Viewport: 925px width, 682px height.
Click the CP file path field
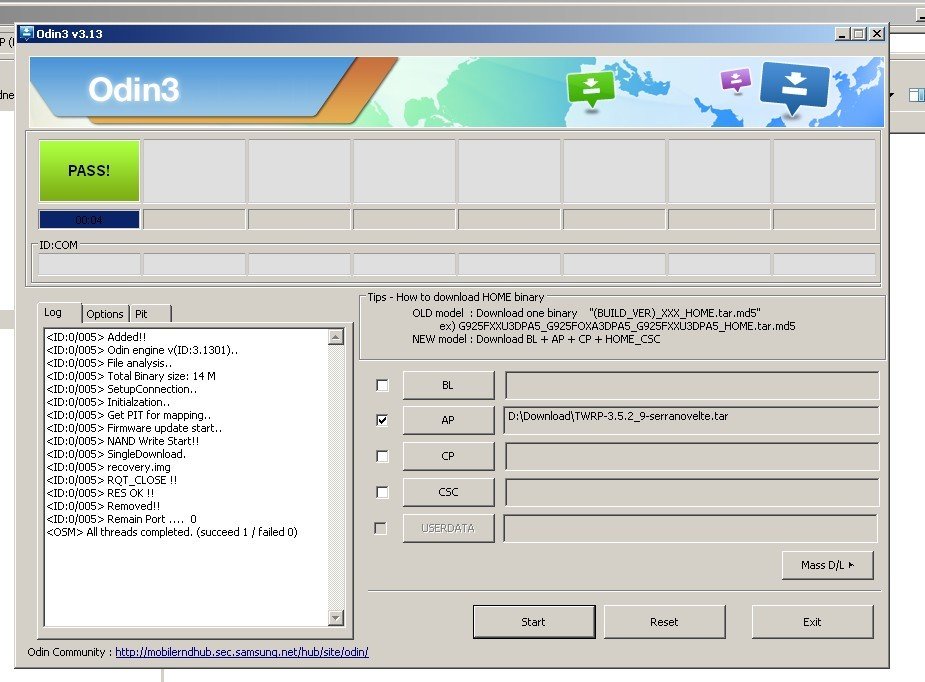pos(691,456)
